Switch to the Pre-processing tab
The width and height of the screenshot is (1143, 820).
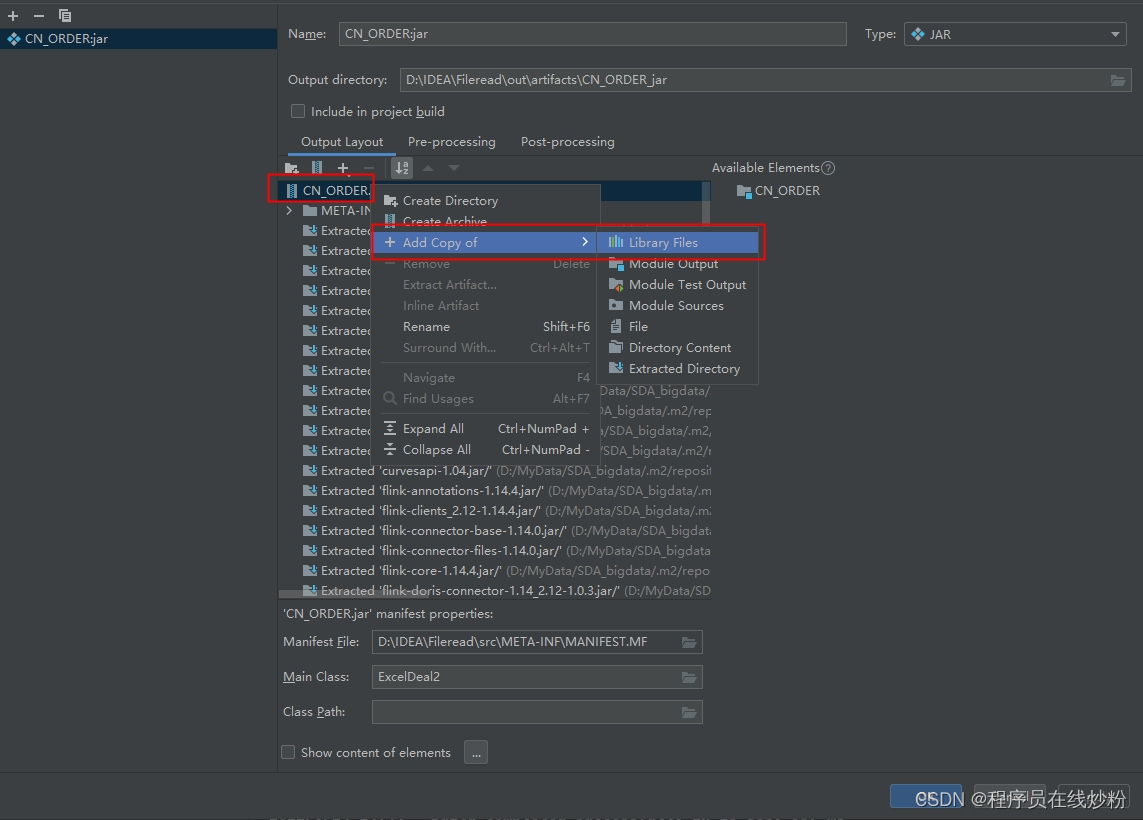click(x=451, y=142)
